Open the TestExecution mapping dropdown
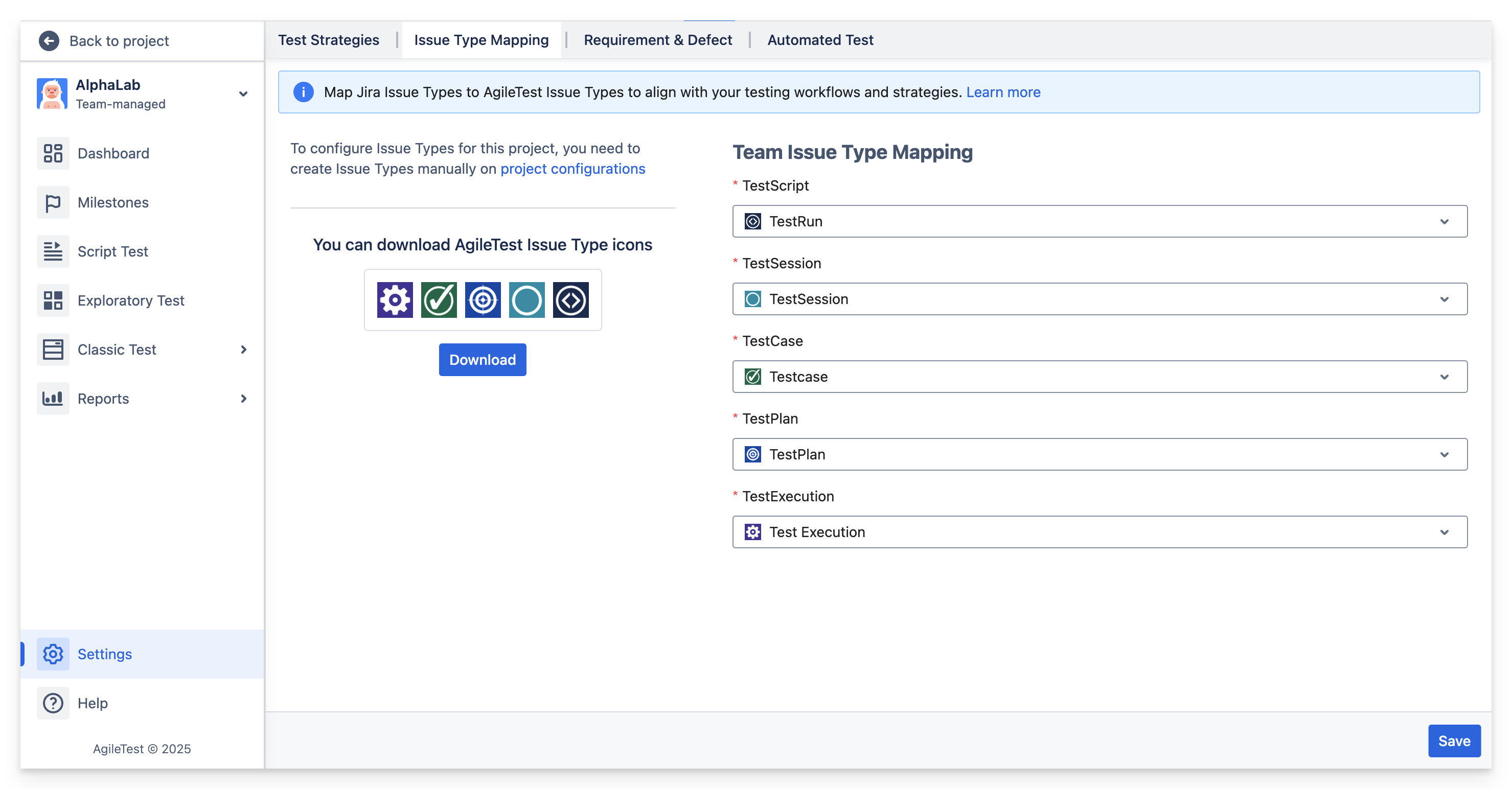 pyautogui.click(x=1099, y=532)
